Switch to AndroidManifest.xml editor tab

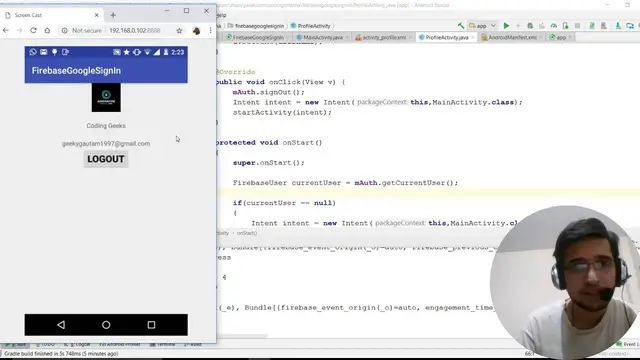pyautogui.click(x=512, y=37)
